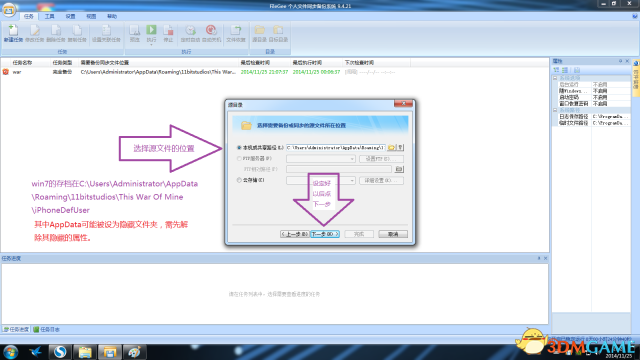Expand the dropdown arrow under 执行 button
This screenshot has width=640, height=360.
151,44
